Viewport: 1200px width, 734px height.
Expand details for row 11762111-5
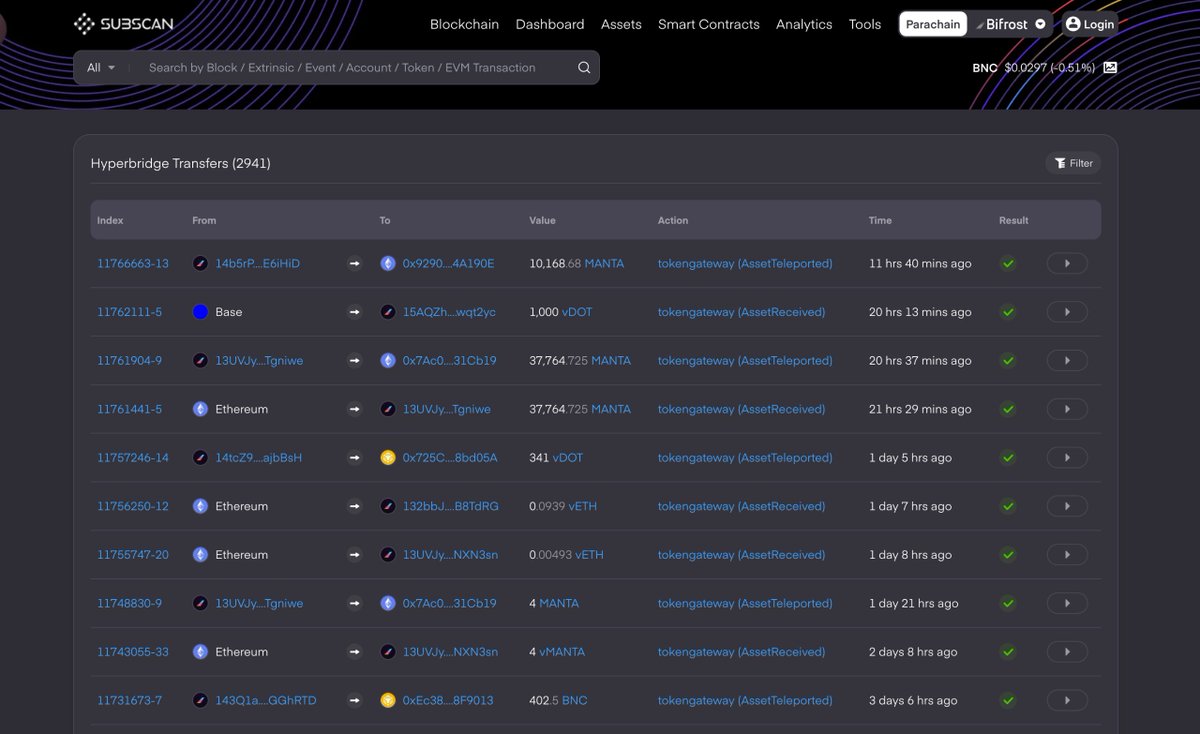(x=1067, y=312)
